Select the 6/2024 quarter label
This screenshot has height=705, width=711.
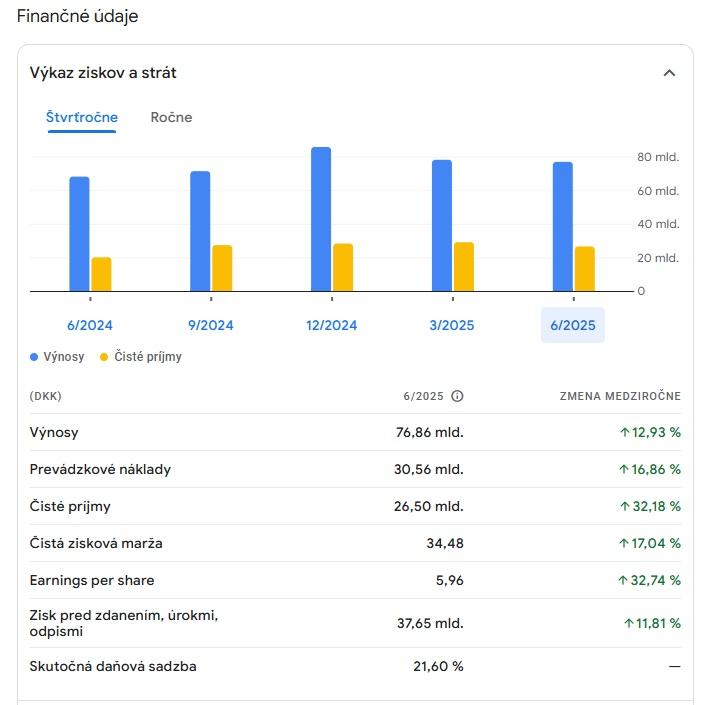pyautogui.click(x=90, y=325)
